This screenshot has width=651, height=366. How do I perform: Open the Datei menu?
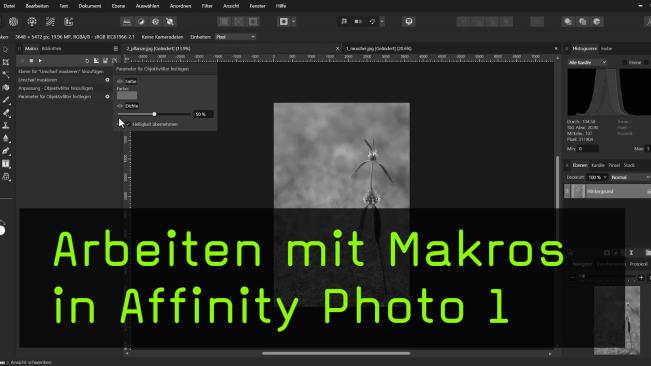point(9,6)
